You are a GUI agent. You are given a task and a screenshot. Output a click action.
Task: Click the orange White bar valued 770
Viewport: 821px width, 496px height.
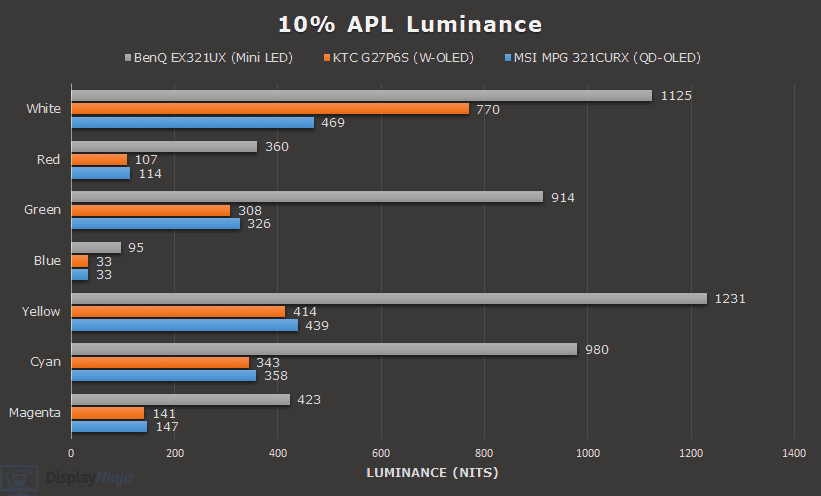tap(270, 108)
